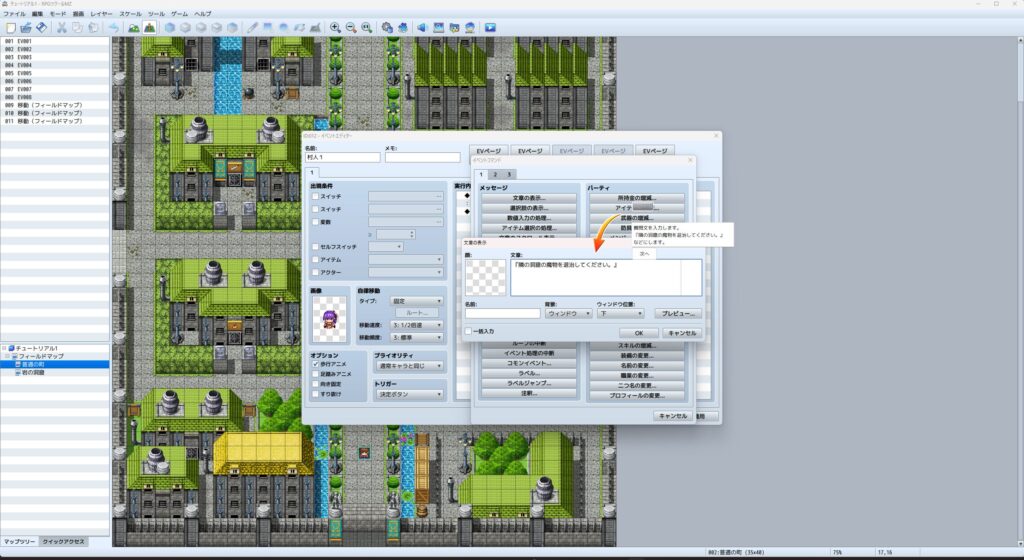The height and width of the screenshot is (560, 1024).
Task: Open the ツール menu in menu bar
Action: click(x=156, y=14)
